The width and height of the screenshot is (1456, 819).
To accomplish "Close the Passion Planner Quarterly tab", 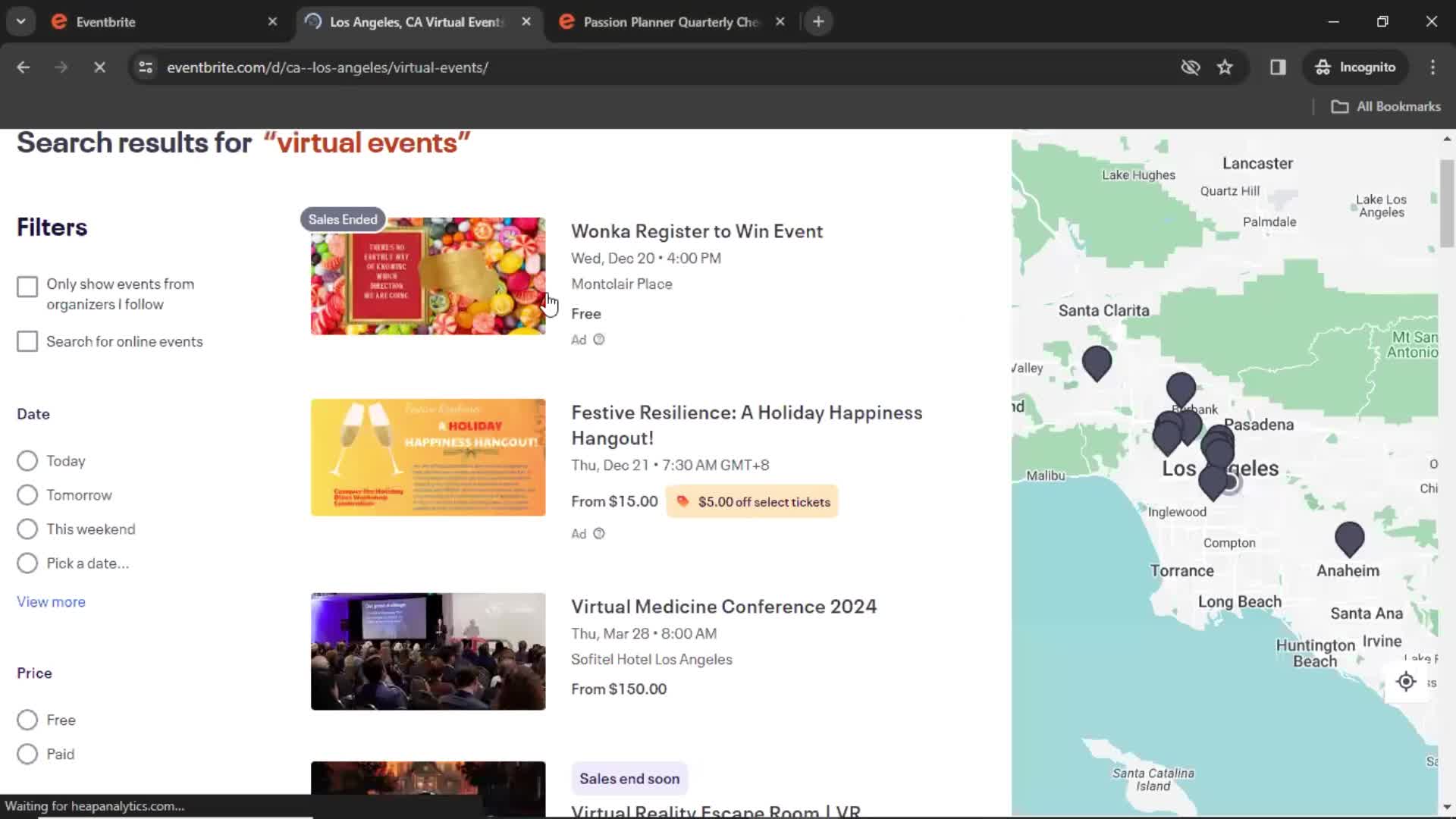I will (x=780, y=22).
